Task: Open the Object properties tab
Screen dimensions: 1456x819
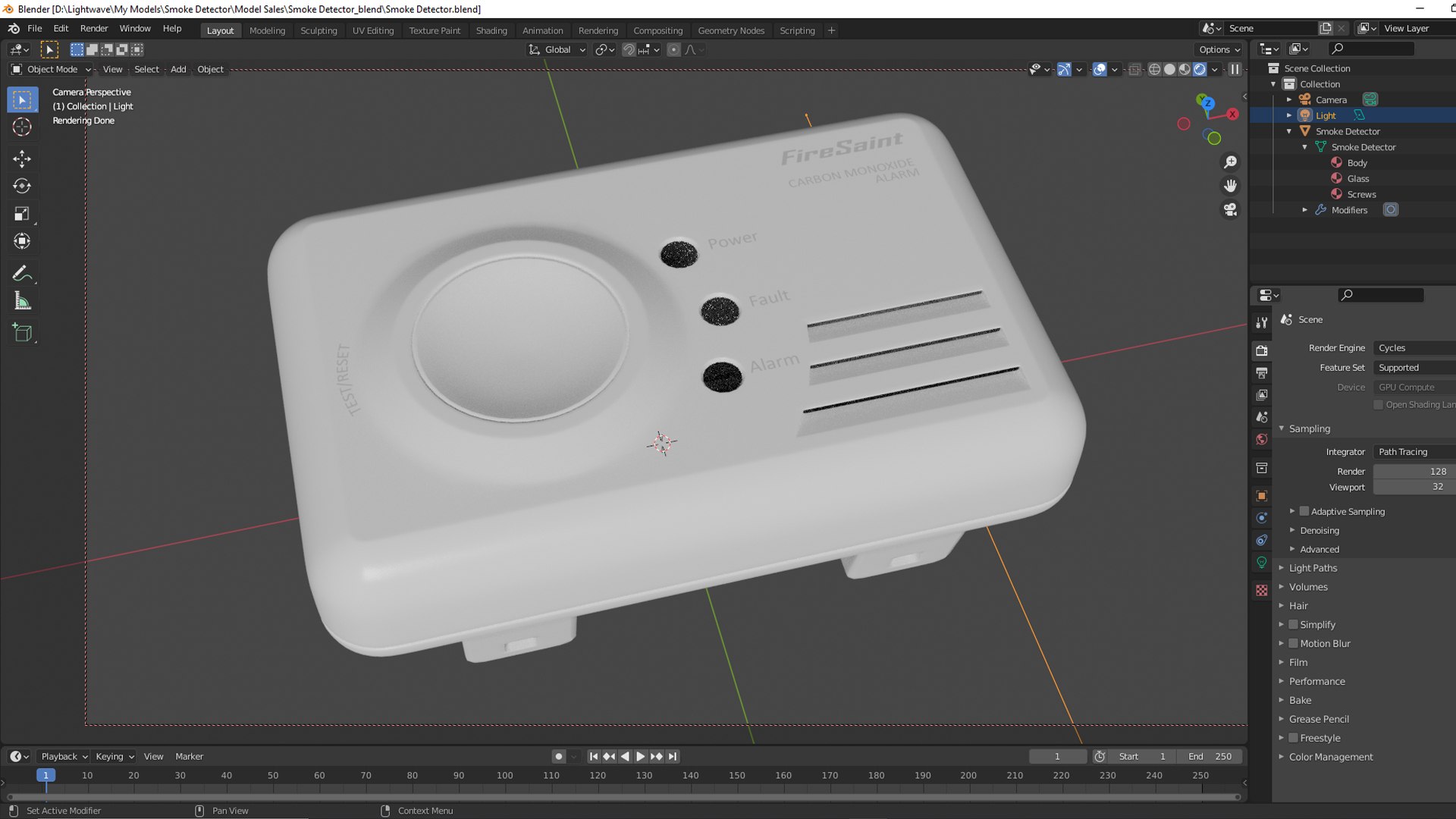Action: (1262, 496)
